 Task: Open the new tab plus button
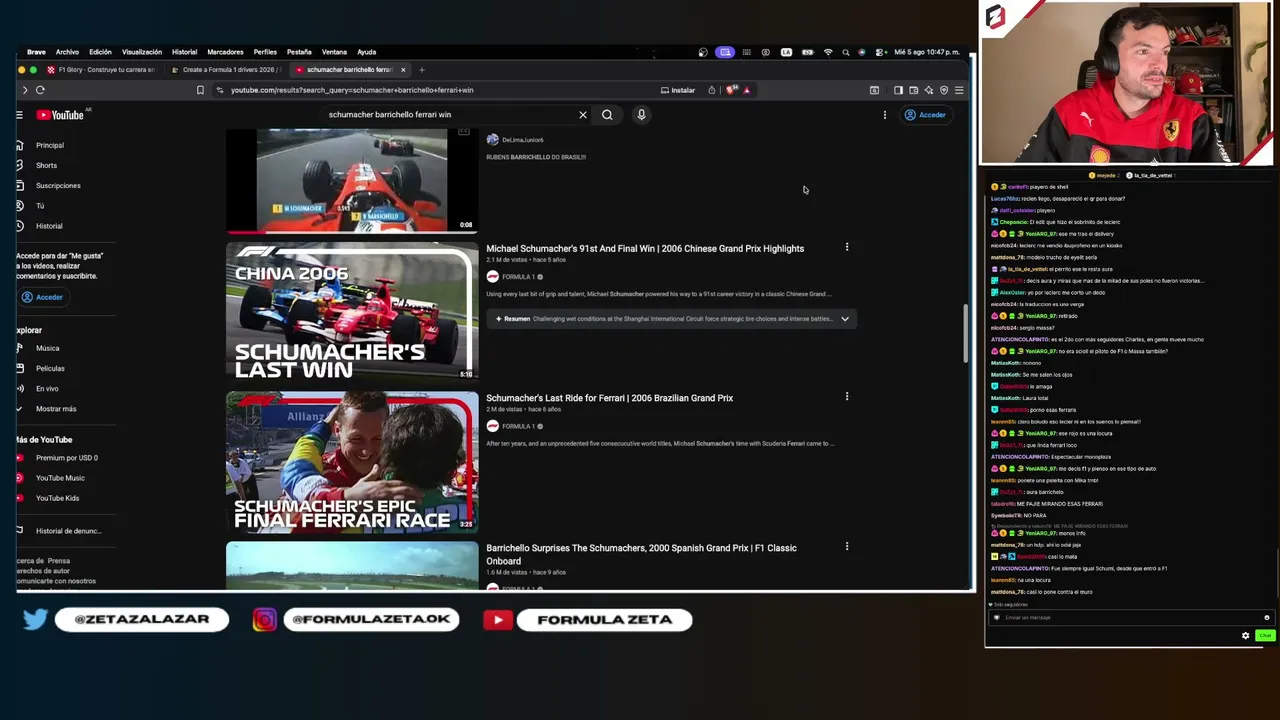pyautogui.click(x=422, y=70)
